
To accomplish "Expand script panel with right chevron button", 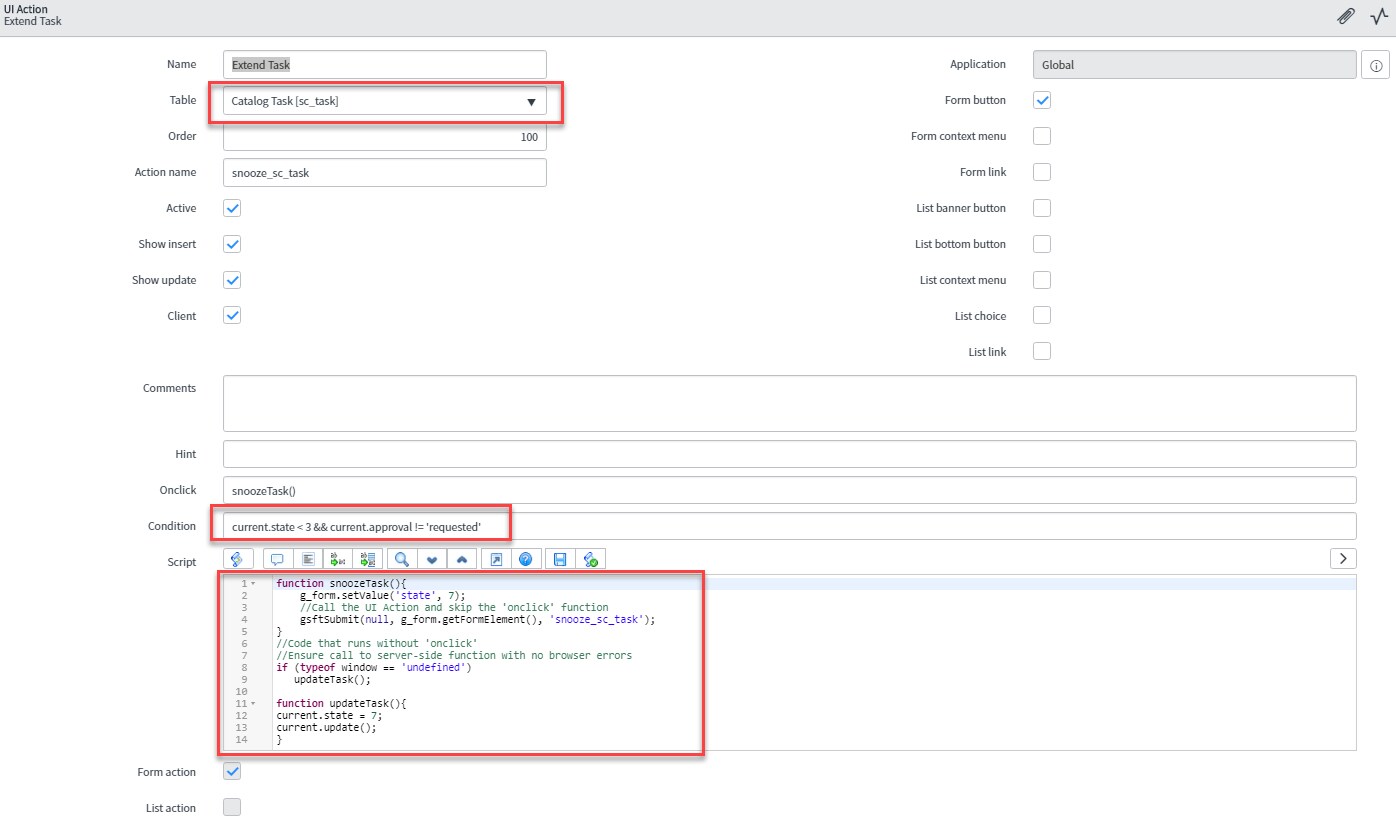I will pyautogui.click(x=1343, y=558).
